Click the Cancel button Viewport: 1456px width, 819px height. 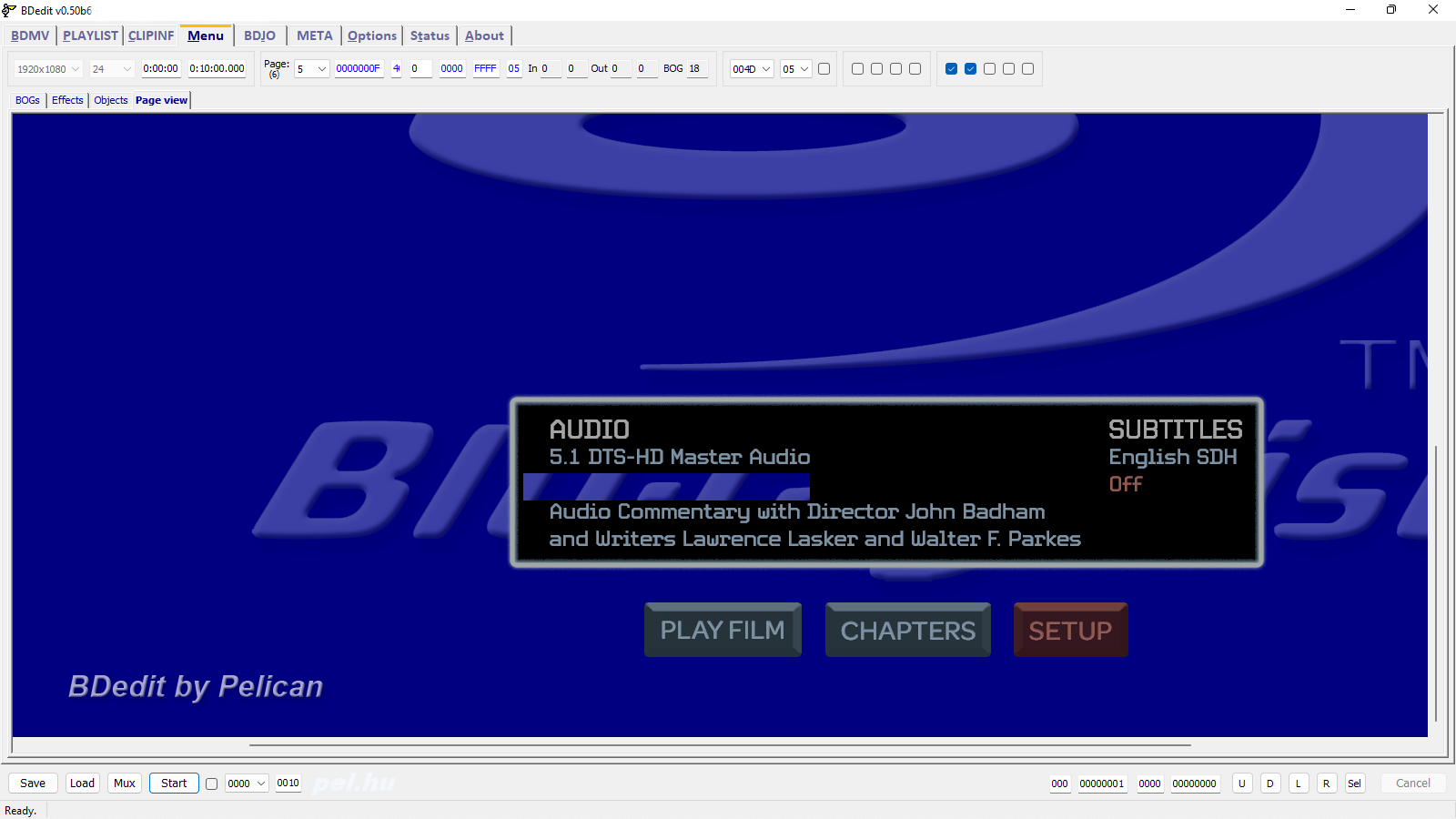[1413, 784]
